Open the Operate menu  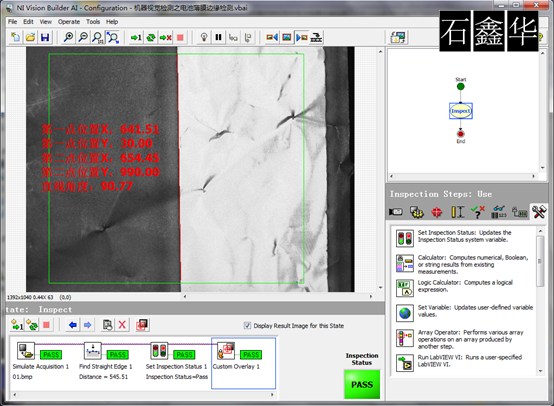[69, 22]
